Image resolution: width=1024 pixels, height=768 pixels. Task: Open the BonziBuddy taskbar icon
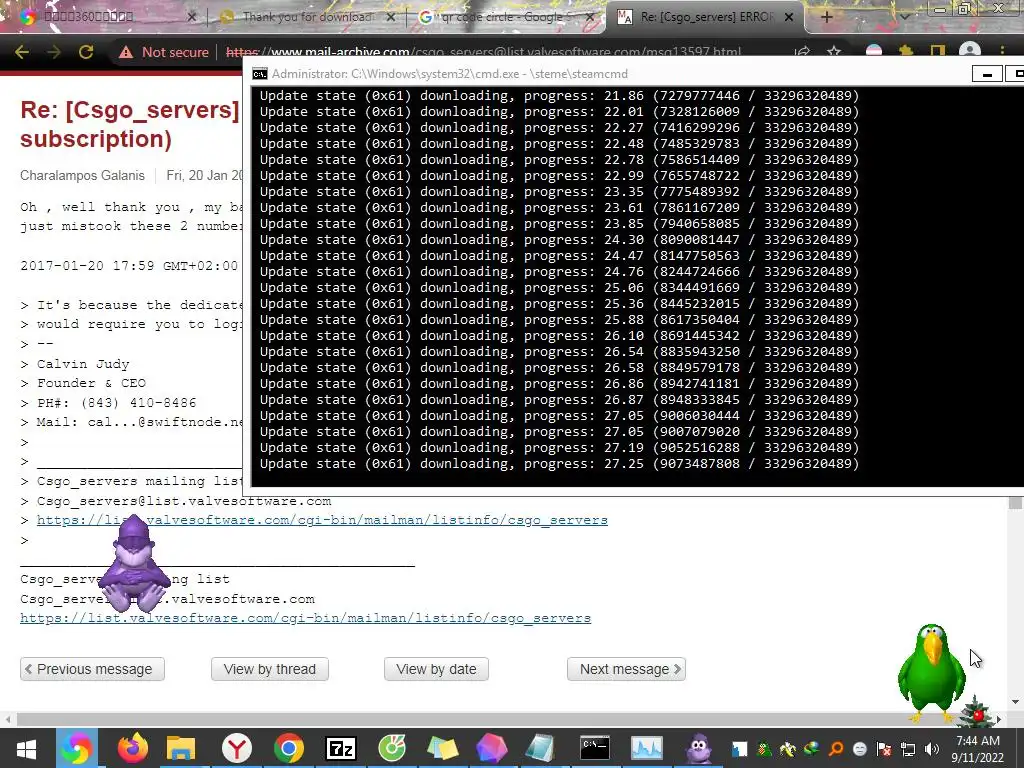(698, 748)
